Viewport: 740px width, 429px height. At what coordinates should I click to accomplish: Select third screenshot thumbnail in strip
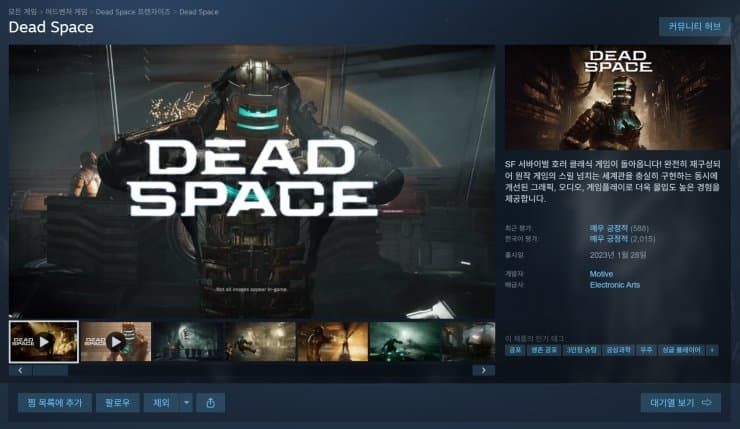[x=188, y=342]
